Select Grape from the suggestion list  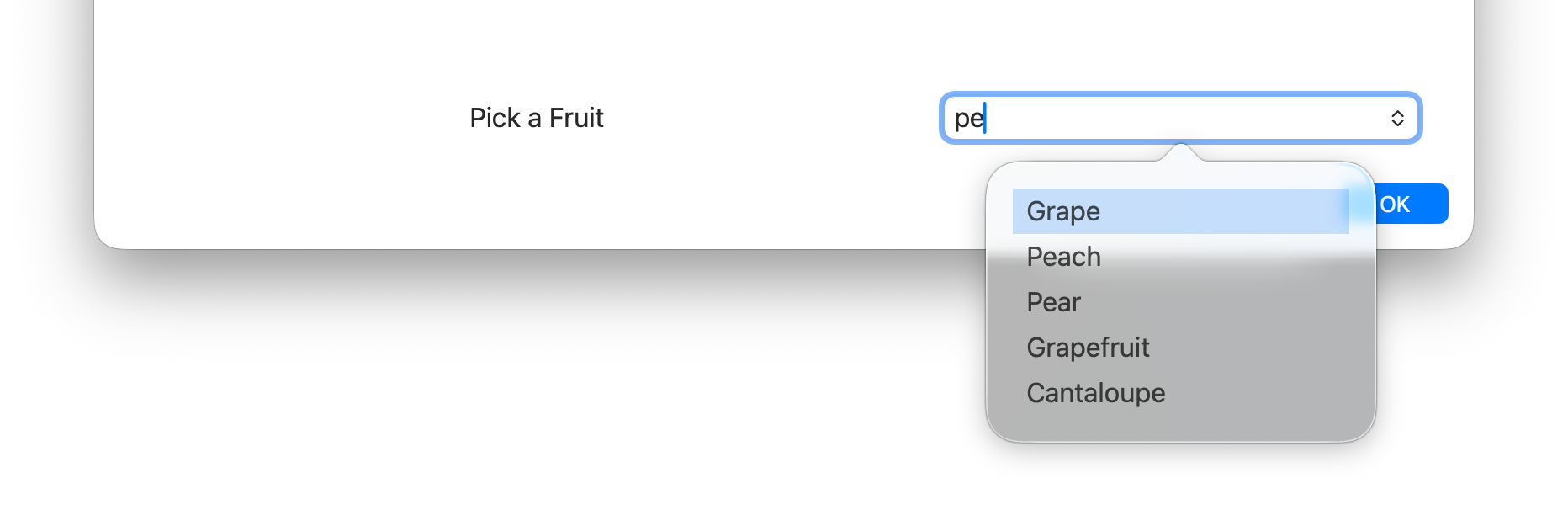tap(1063, 211)
